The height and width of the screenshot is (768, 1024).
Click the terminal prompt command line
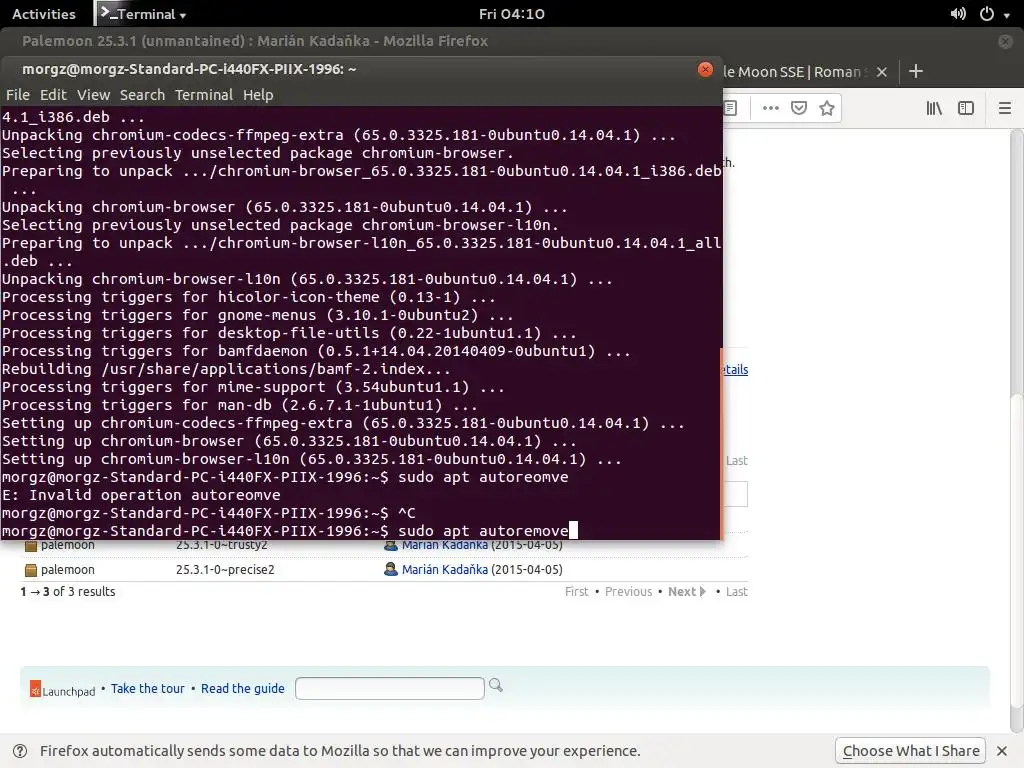coord(288,531)
